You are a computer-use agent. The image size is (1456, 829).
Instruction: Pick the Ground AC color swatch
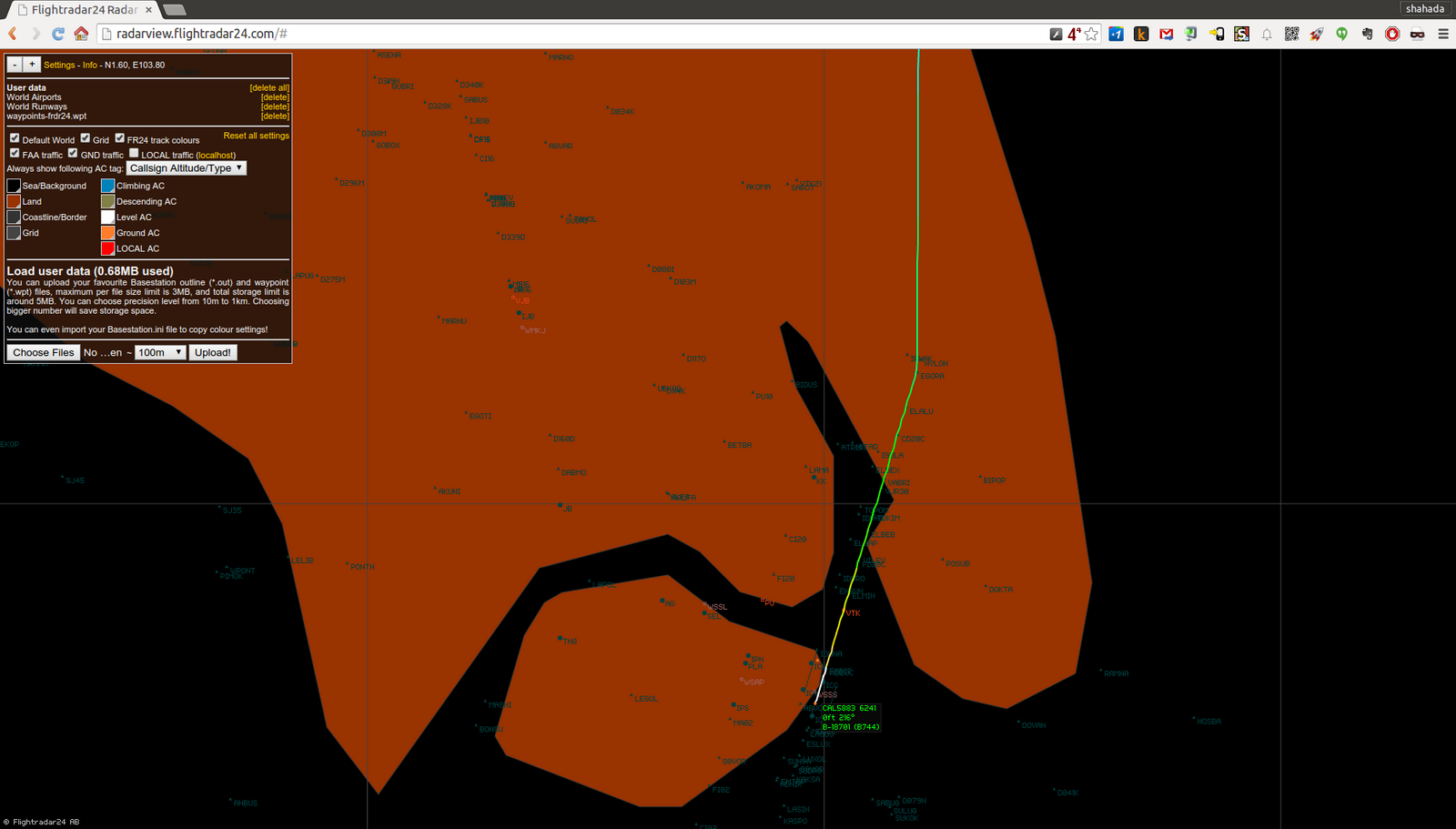pyautogui.click(x=107, y=233)
